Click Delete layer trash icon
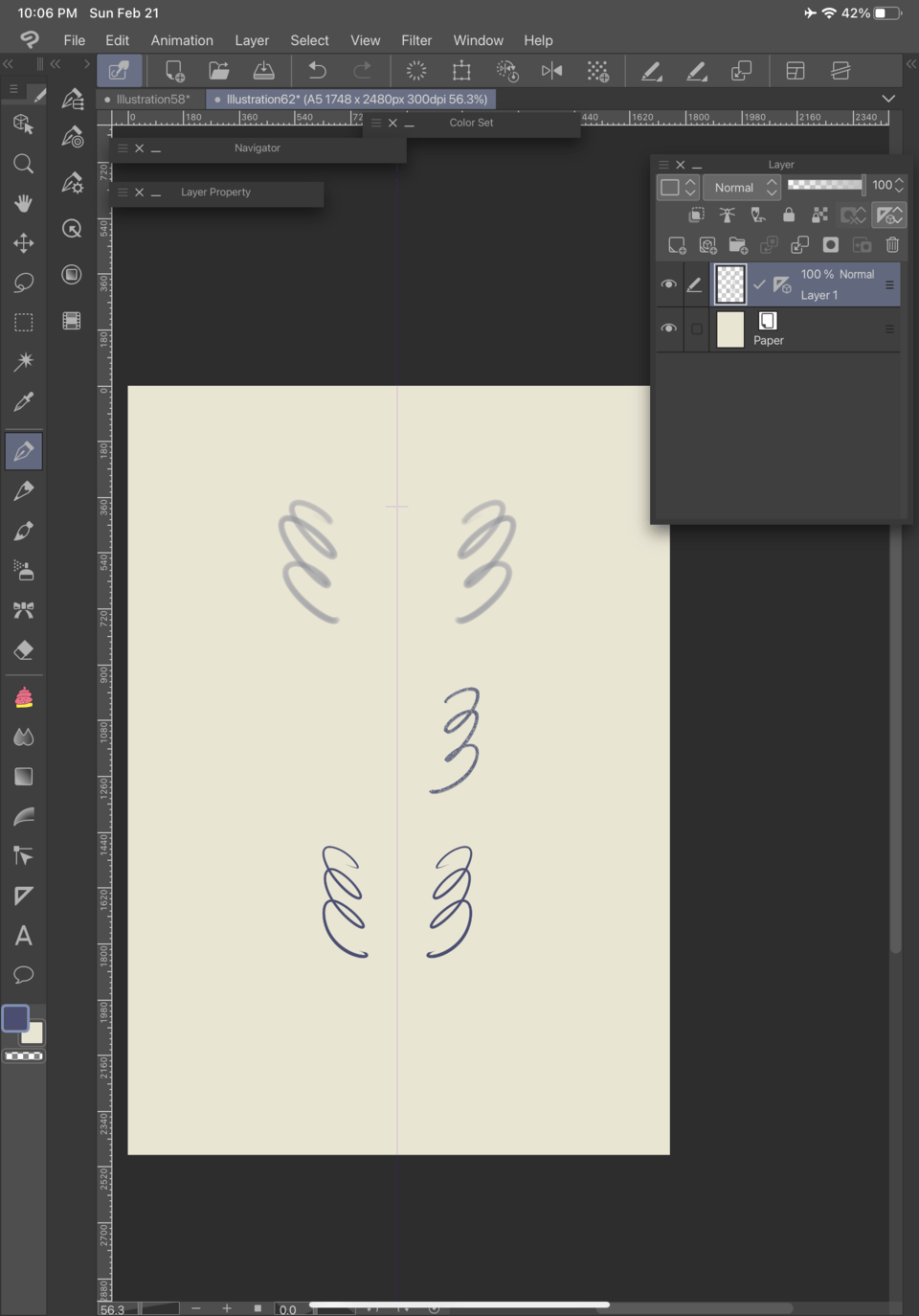The image size is (919, 1316). tap(892, 245)
